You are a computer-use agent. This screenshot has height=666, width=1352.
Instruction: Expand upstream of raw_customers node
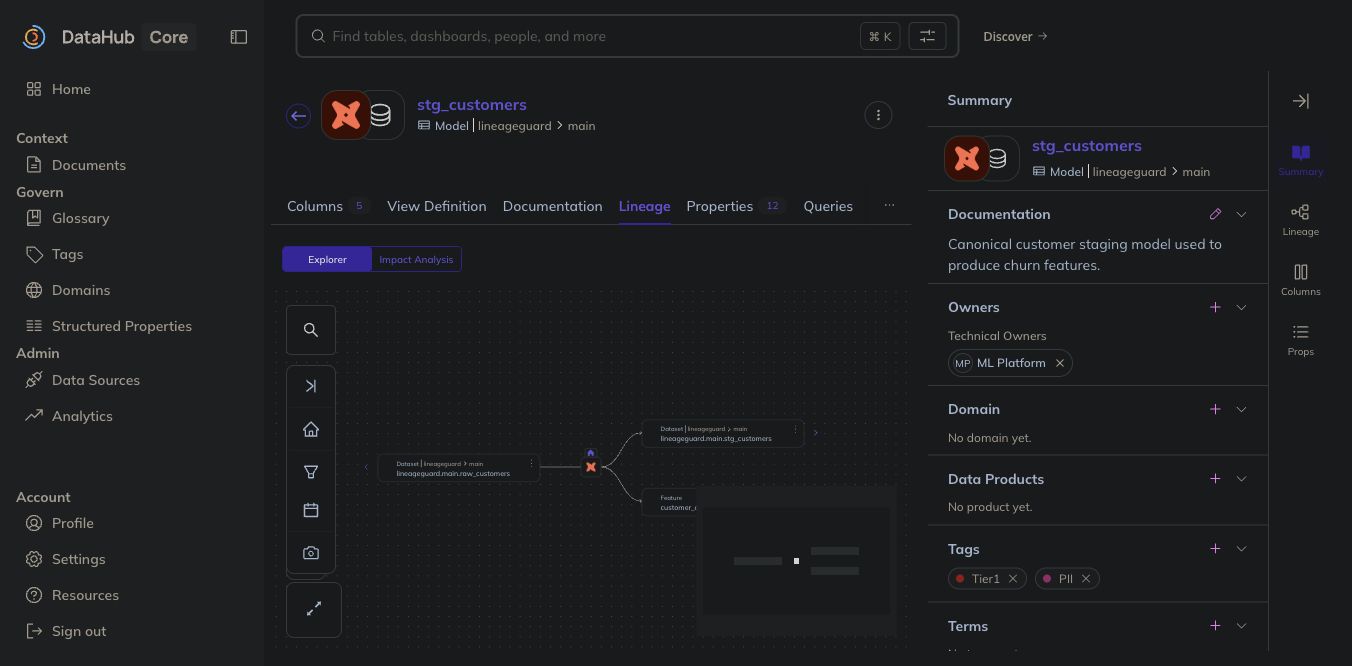point(366,467)
